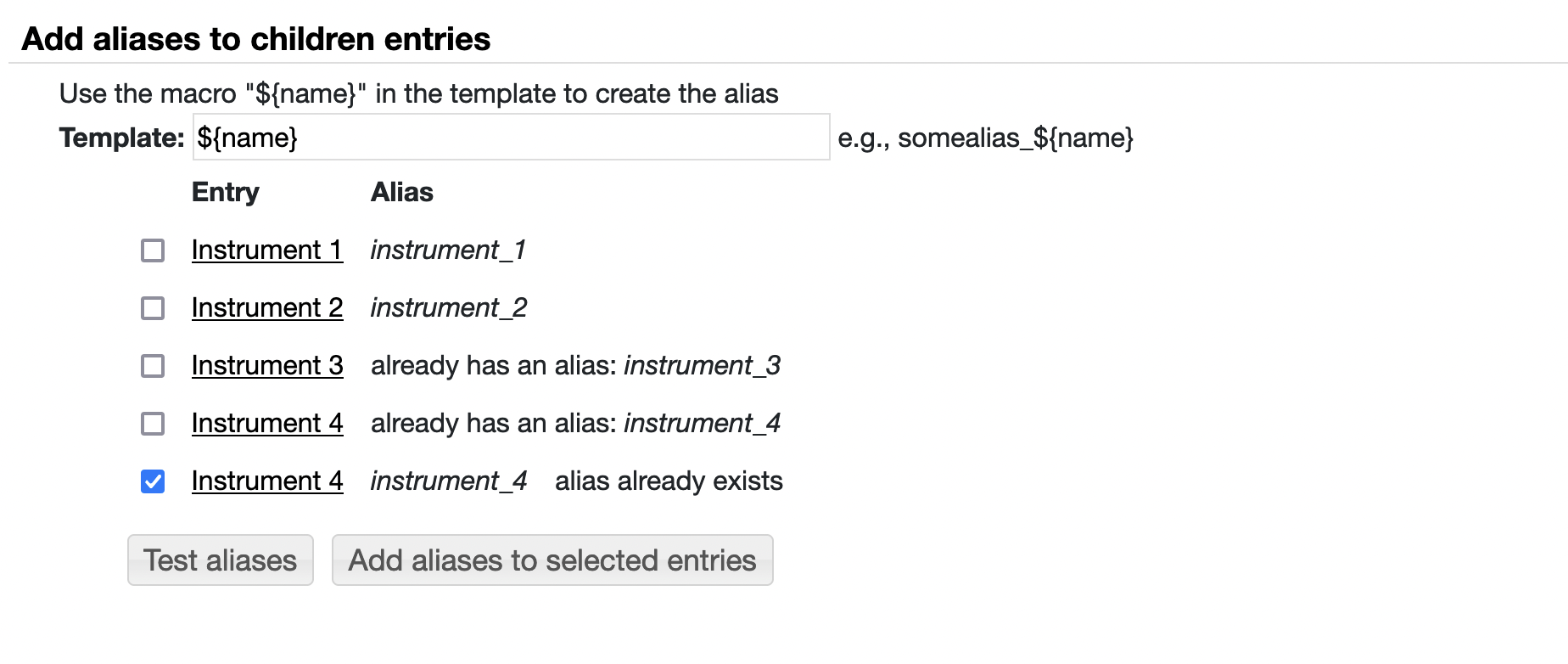
Task: Follow the Instrument 2 entry link
Action: pyautogui.click(x=266, y=308)
